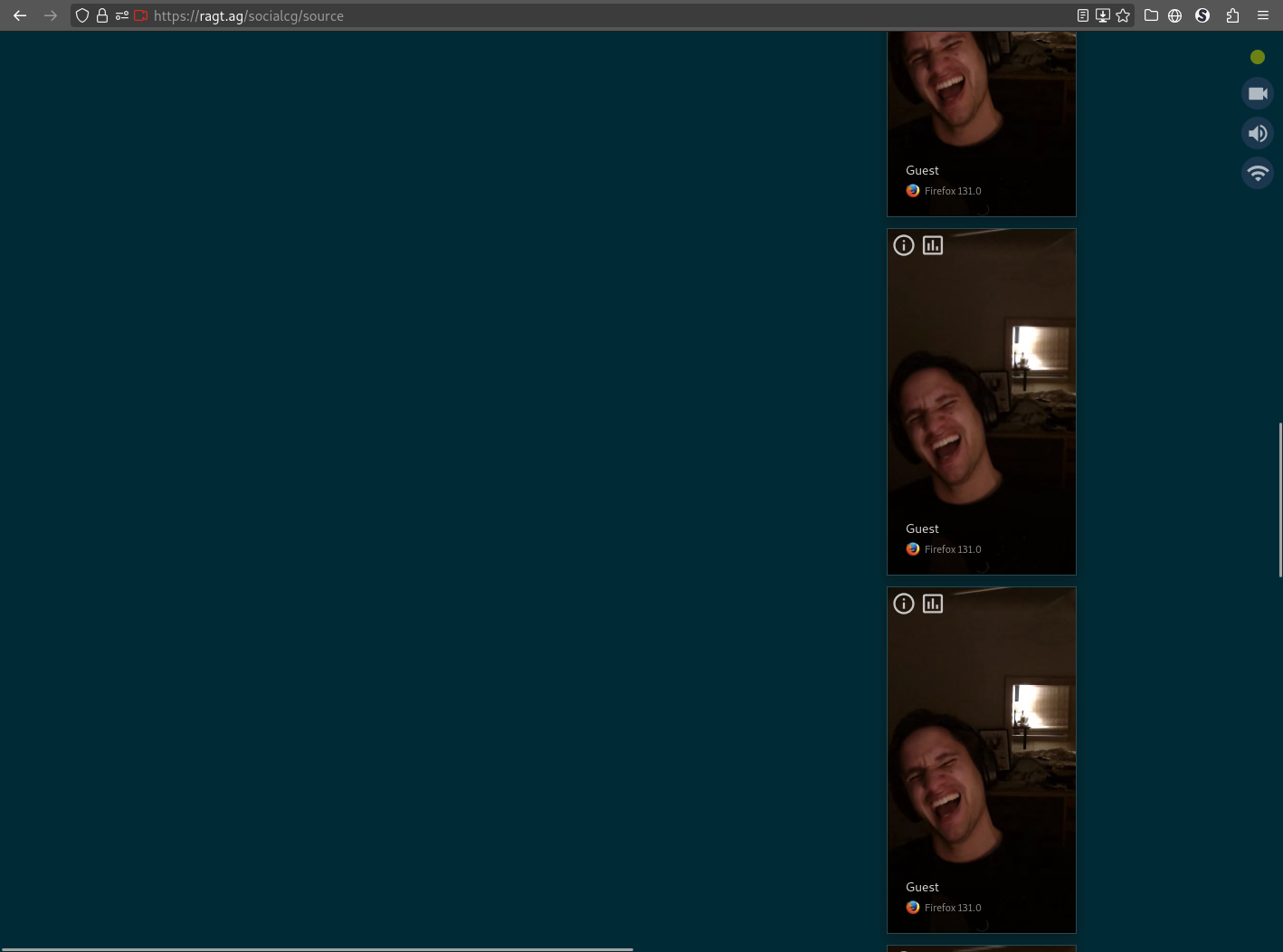
Task: Click the Firefox logo on topmost cropped tile
Action: click(x=913, y=191)
